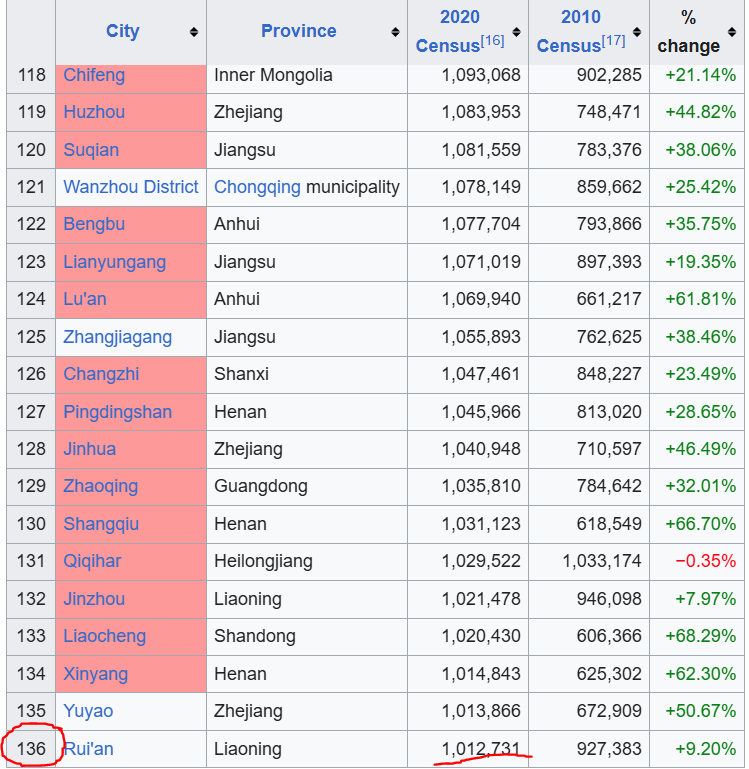Open the Changzhi city link
Image resolution: width=749 pixels, height=769 pixels.
tap(101, 374)
